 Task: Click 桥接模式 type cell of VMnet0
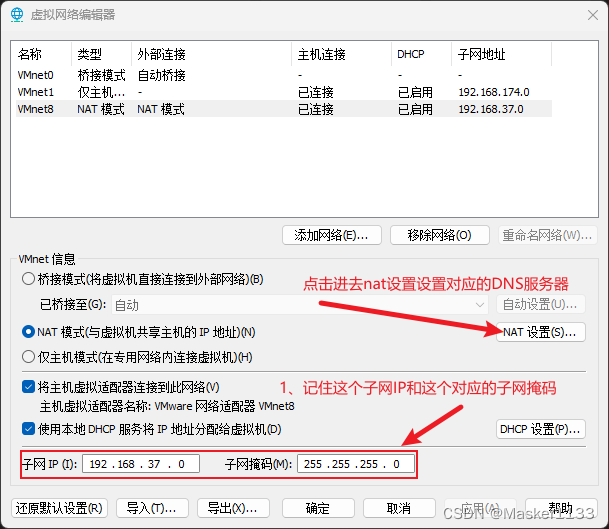coord(101,75)
